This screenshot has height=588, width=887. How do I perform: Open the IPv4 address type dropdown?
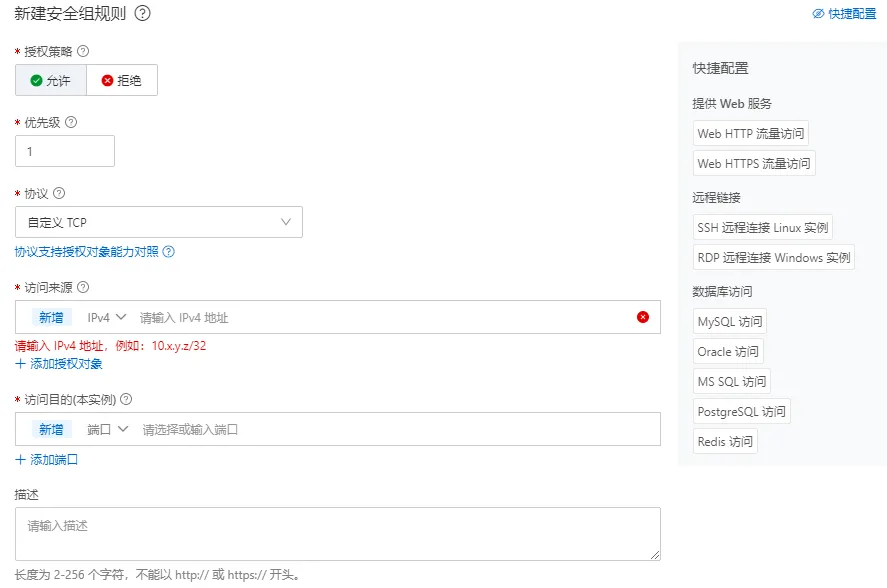[105, 316]
